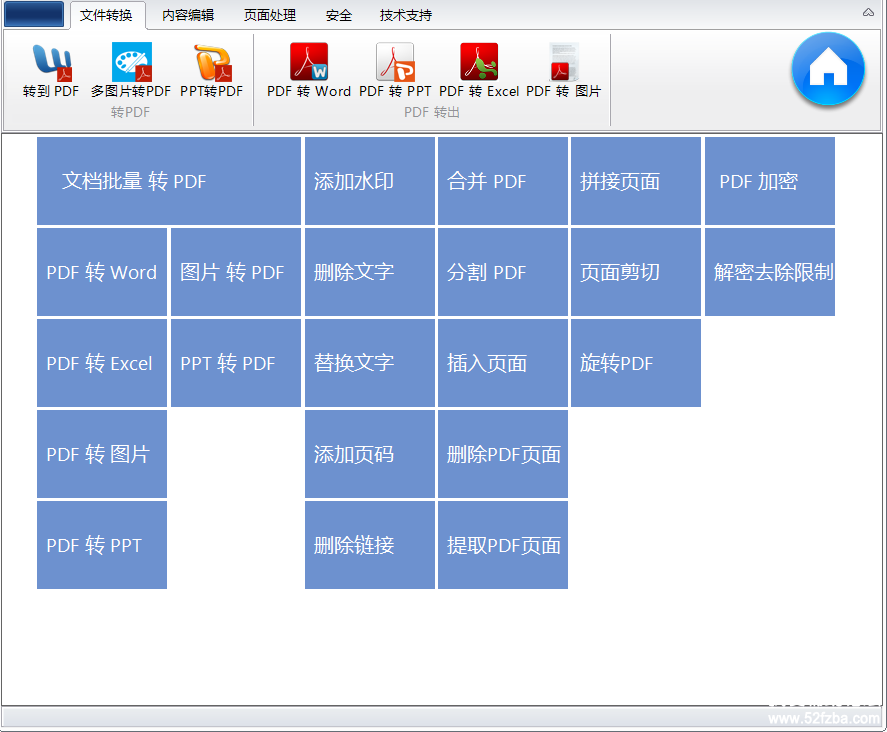Open the 添加水印 tile
Viewport: 887px width, 732px height.
coord(370,181)
